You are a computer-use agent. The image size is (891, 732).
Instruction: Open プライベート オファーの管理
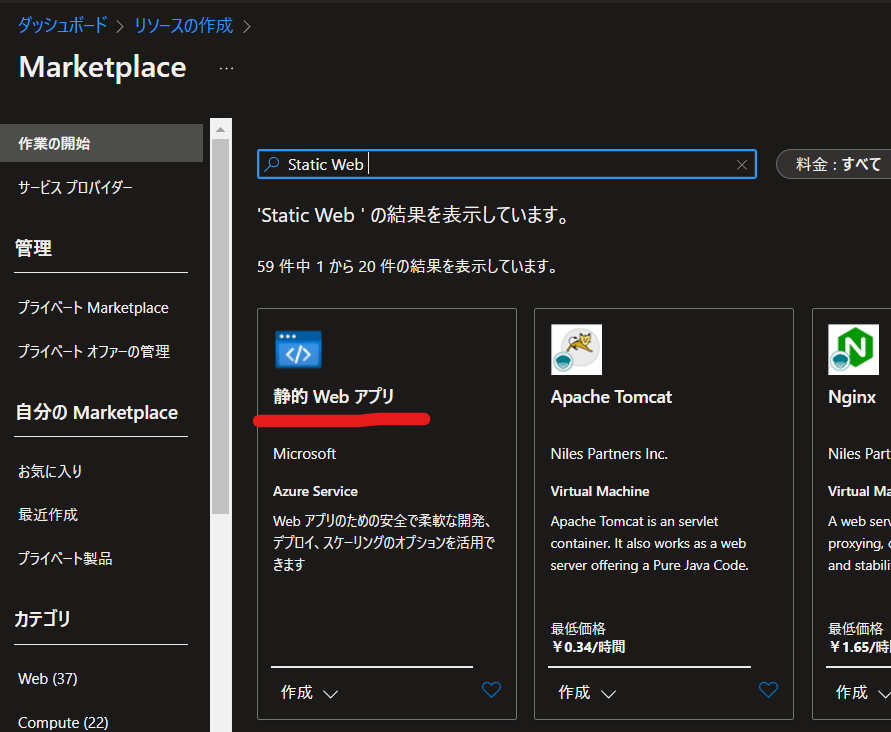(94, 351)
